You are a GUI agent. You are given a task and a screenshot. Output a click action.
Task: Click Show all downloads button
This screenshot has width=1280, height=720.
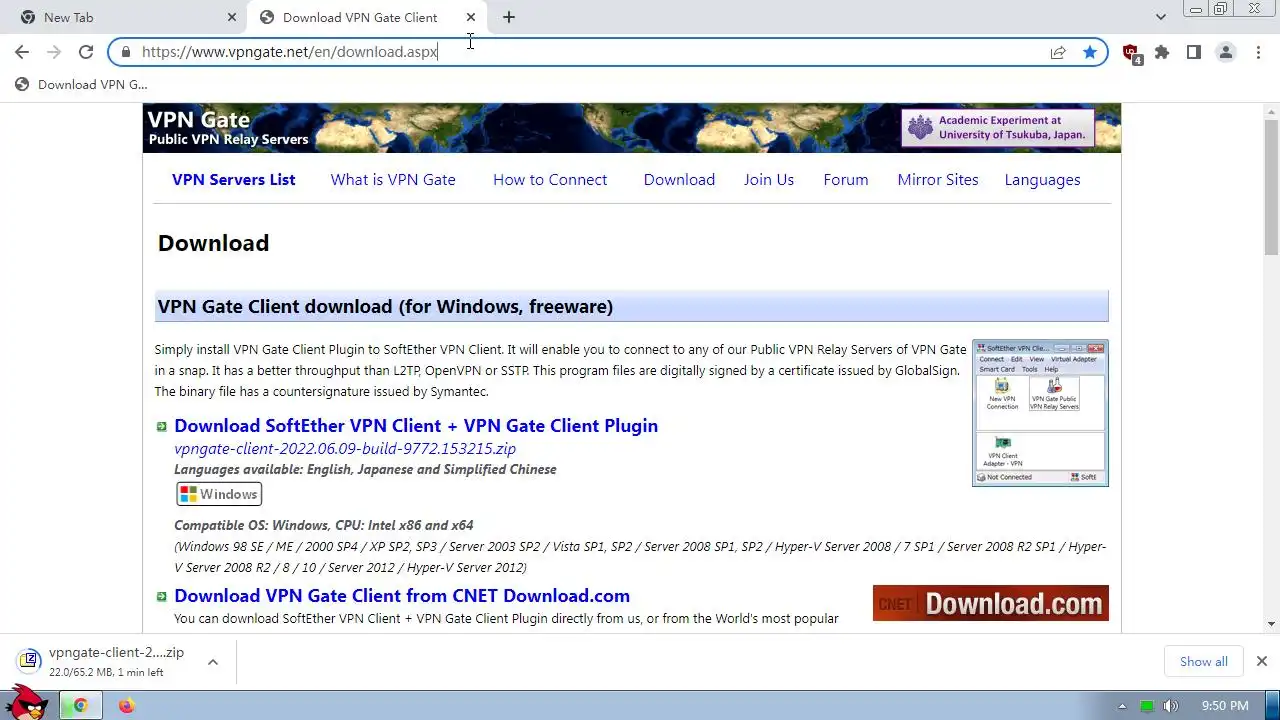pyautogui.click(x=1204, y=661)
